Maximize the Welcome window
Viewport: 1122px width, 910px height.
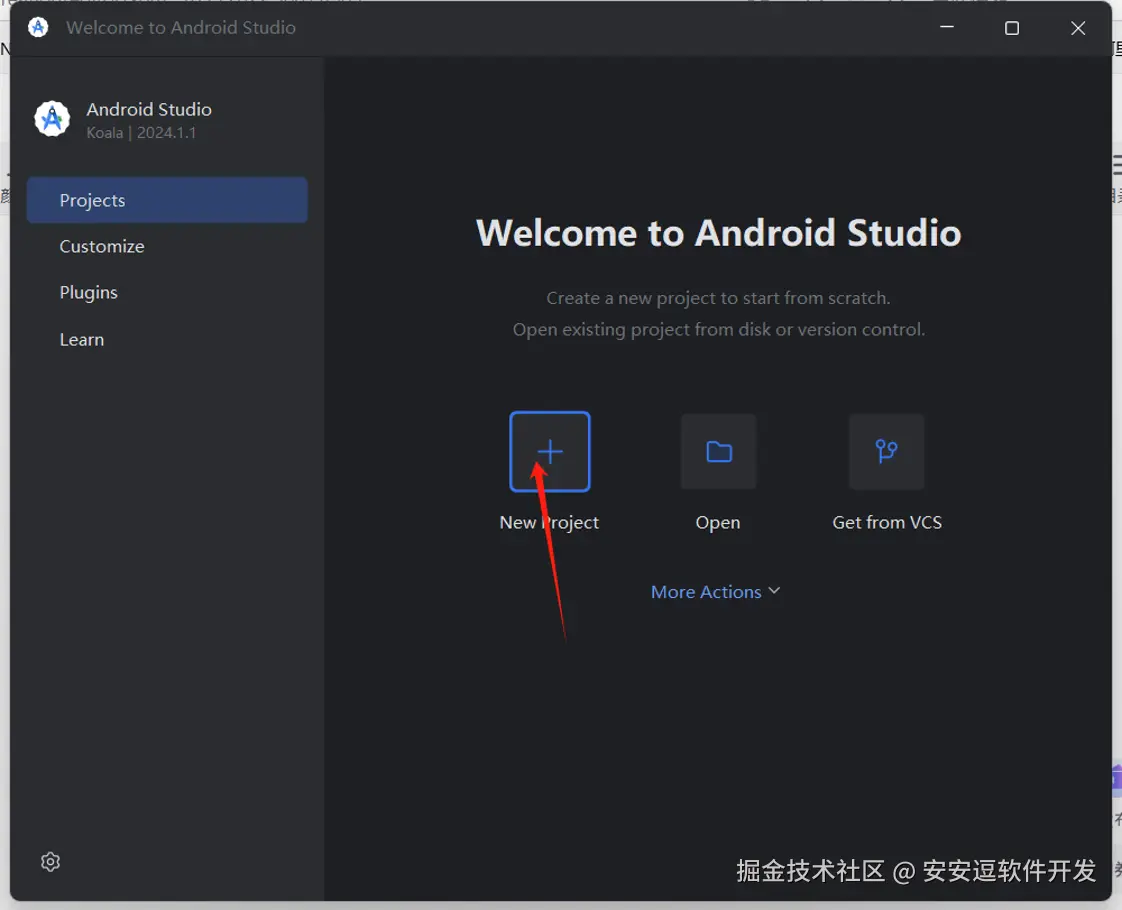coord(1012,28)
